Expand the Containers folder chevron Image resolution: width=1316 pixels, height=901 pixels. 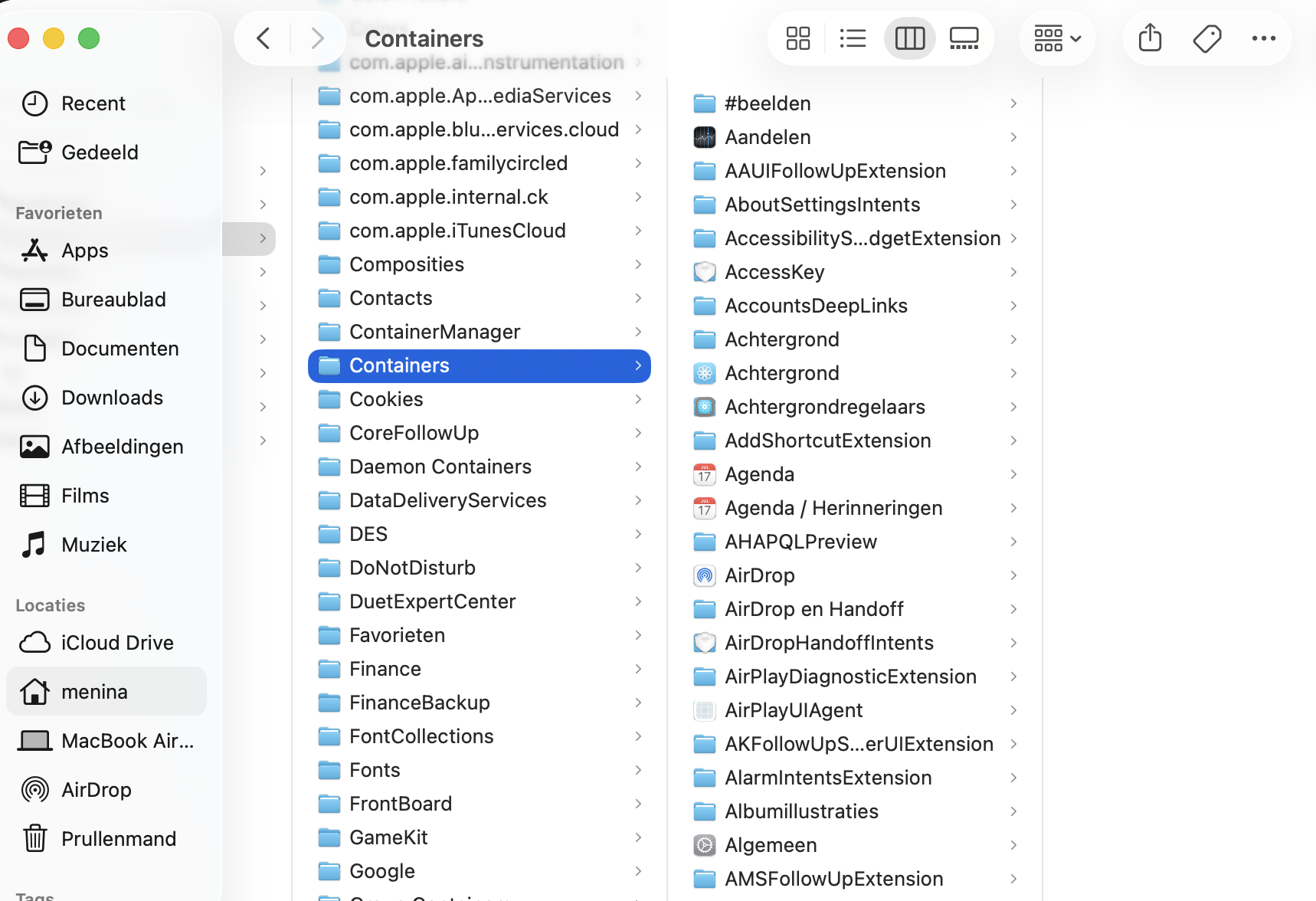(x=638, y=365)
